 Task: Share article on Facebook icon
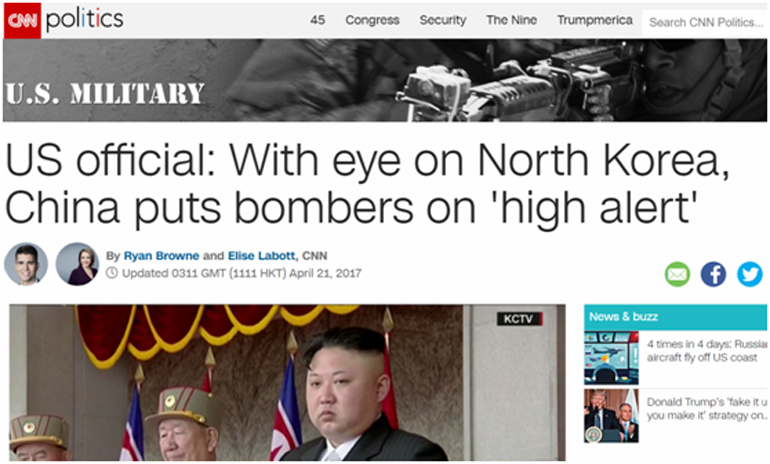tap(713, 274)
